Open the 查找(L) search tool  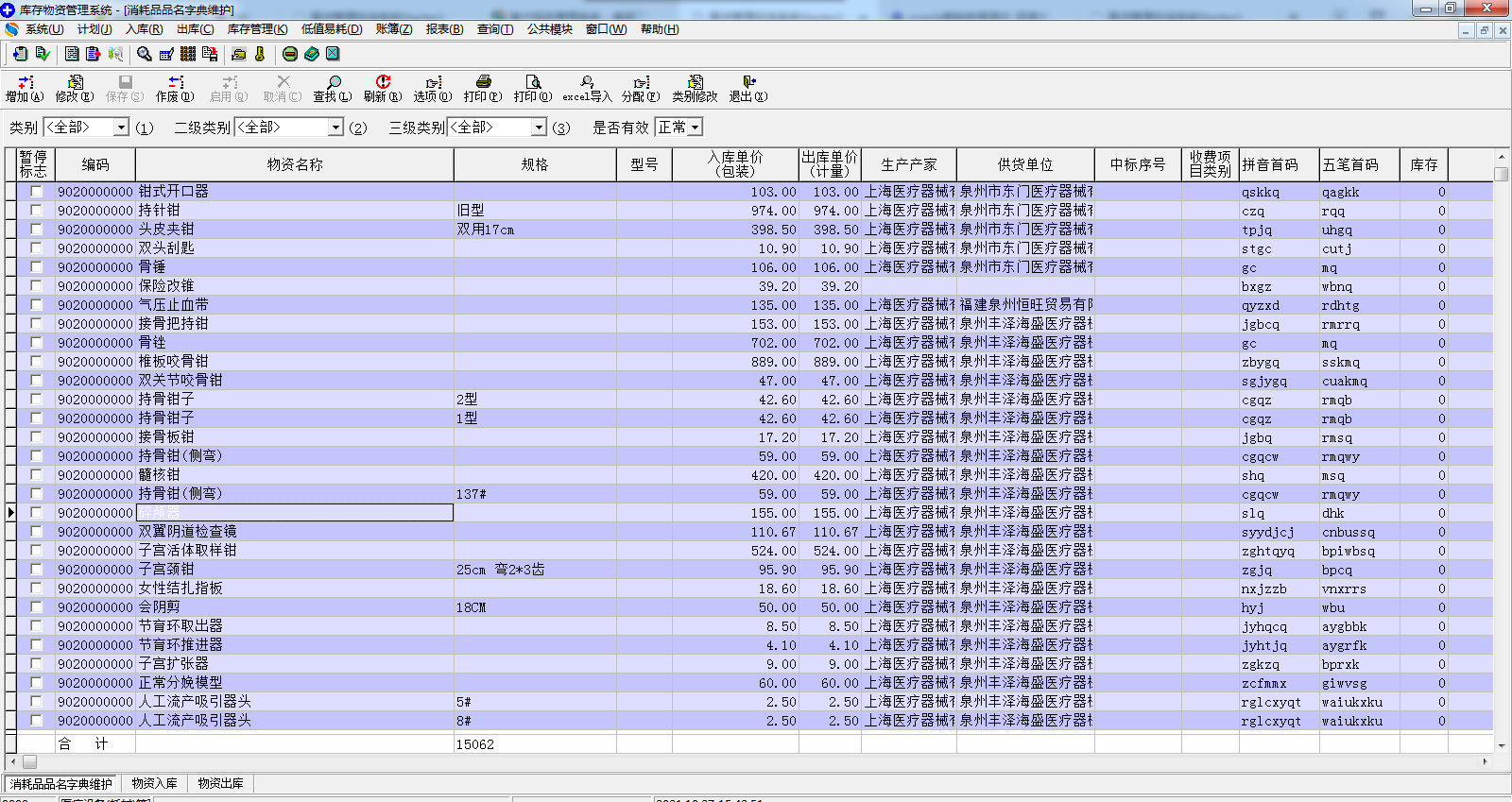333,89
